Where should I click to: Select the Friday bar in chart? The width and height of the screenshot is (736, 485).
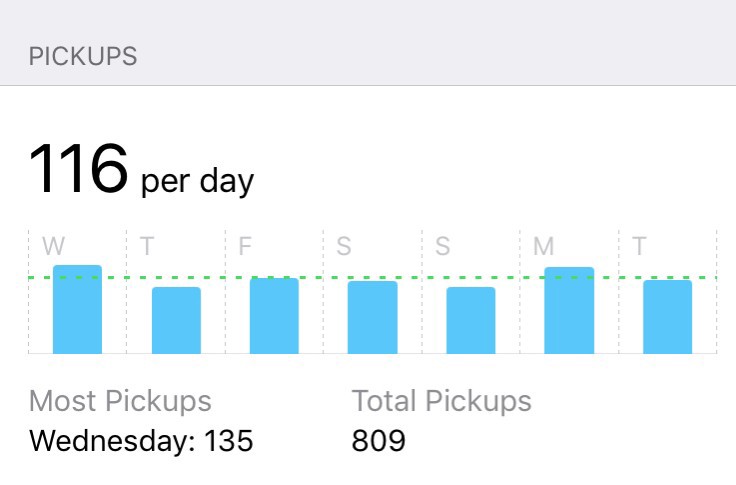click(x=274, y=316)
